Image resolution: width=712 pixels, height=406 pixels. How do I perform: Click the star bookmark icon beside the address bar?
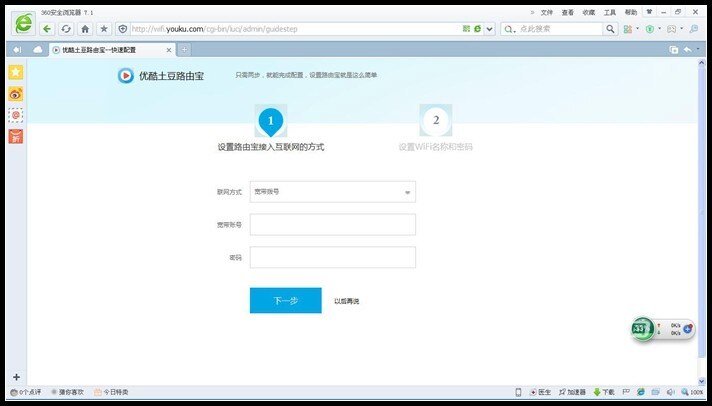(104, 29)
